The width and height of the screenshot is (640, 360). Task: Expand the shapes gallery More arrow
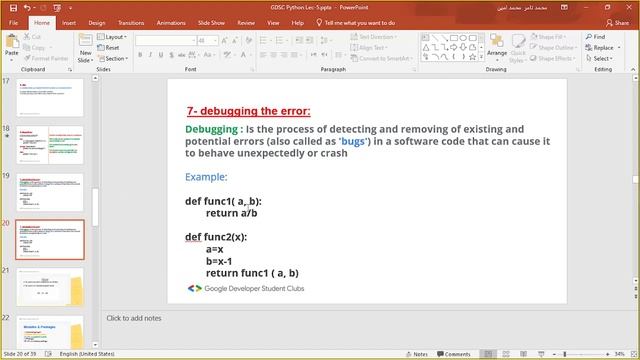[x=482, y=57]
